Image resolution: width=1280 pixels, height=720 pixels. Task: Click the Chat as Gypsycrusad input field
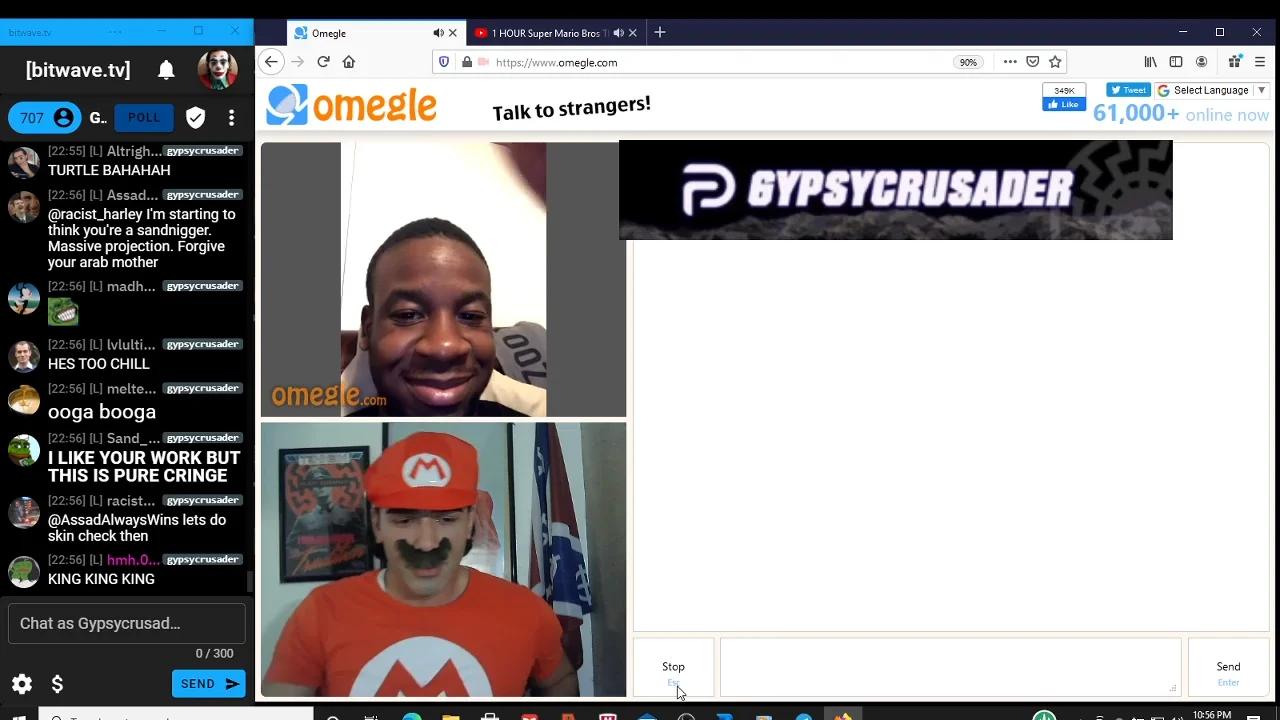[x=126, y=623]
